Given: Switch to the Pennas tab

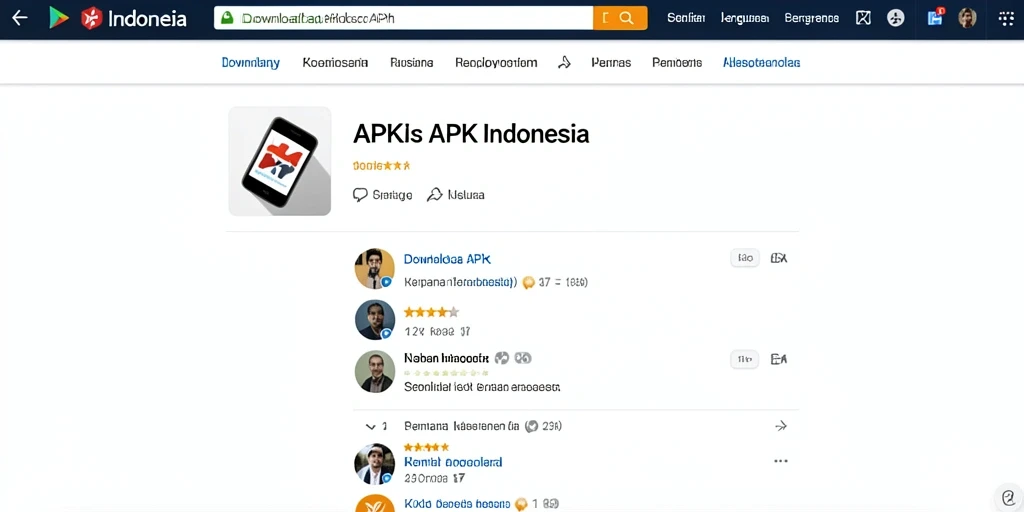Looking at the screenshot, I should coord(611,63).
